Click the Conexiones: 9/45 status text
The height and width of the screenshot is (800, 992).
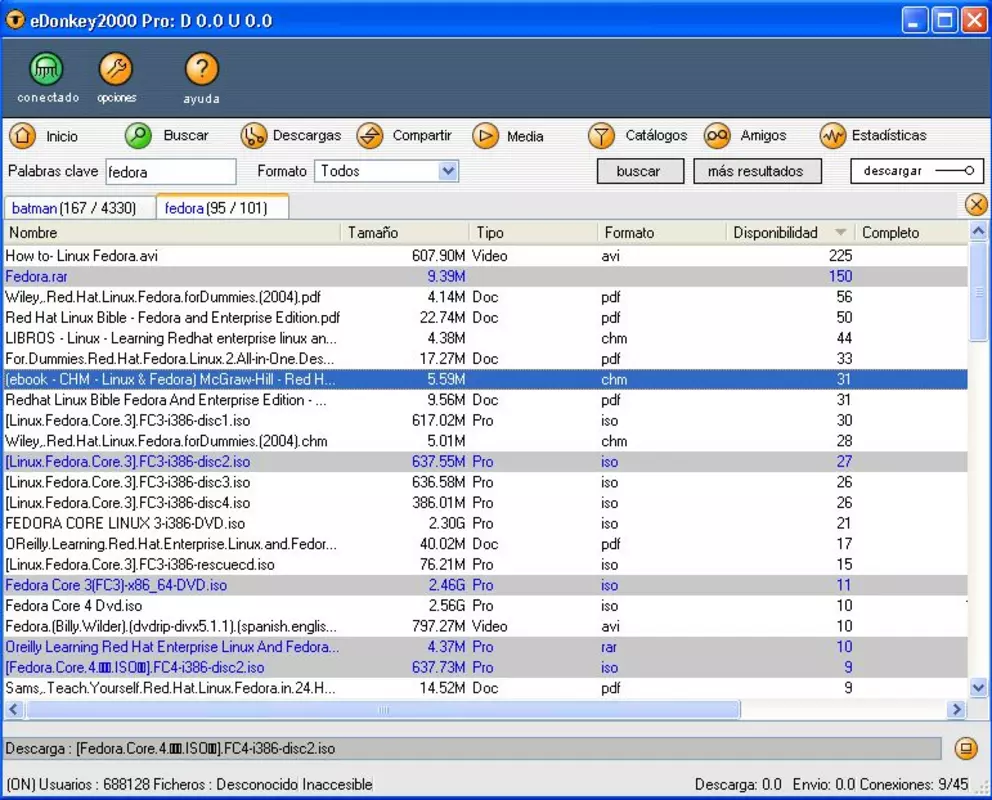[914, 784]
